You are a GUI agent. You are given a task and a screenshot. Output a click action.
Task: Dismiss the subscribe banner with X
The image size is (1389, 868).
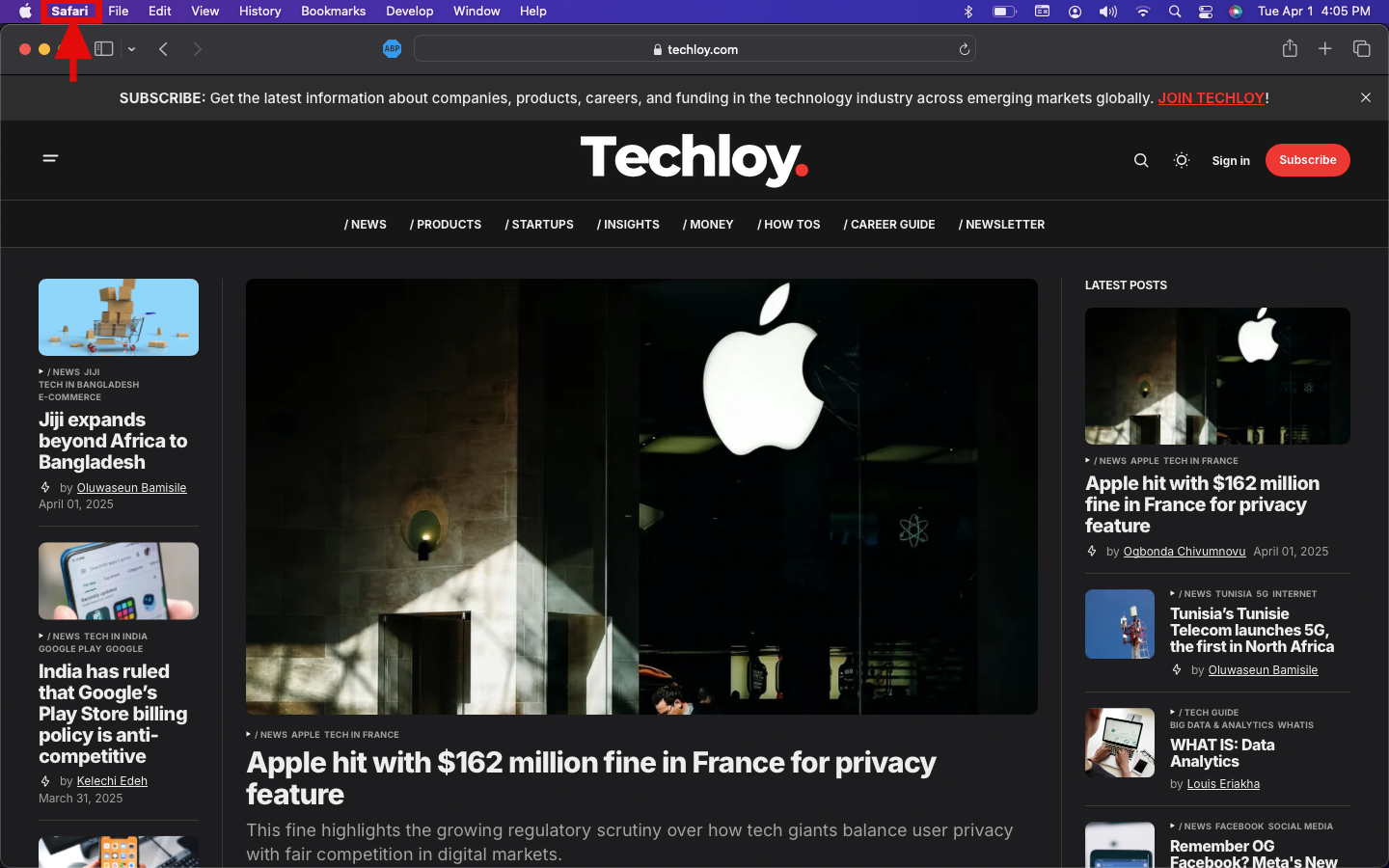1366,97
